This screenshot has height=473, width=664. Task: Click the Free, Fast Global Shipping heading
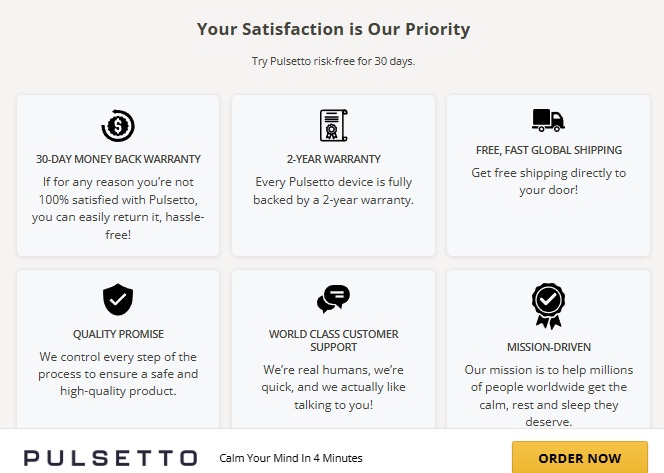[x=548, y=150]
